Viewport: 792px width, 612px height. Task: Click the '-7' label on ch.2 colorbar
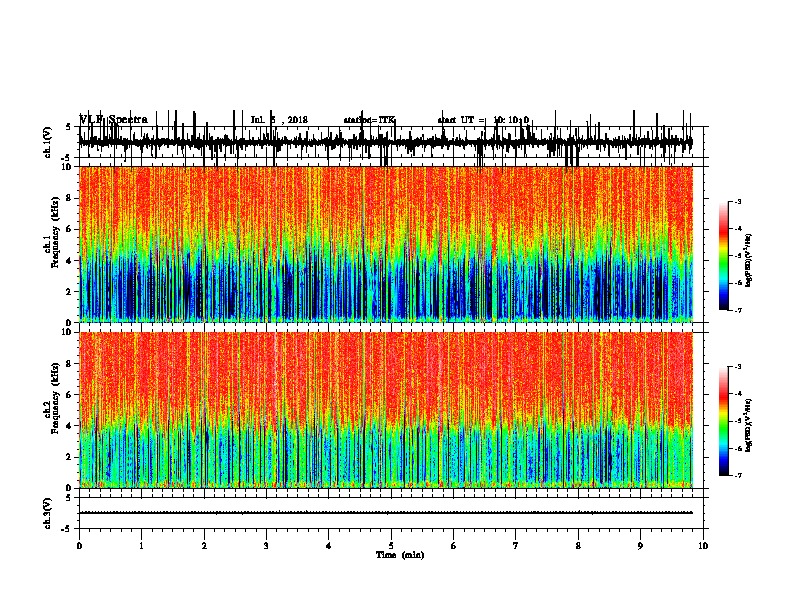(x=737, y=476)
